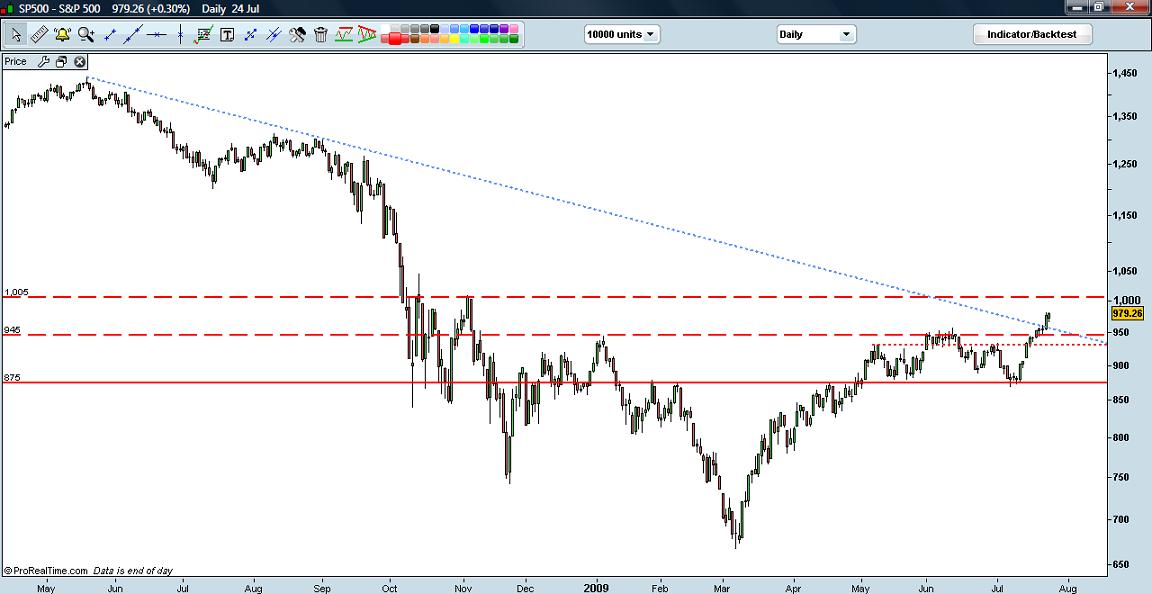The width and height of the screenshot is (1152, 594).
Task: Pick the brown color swatch
Action: click(x=414, y=38)
